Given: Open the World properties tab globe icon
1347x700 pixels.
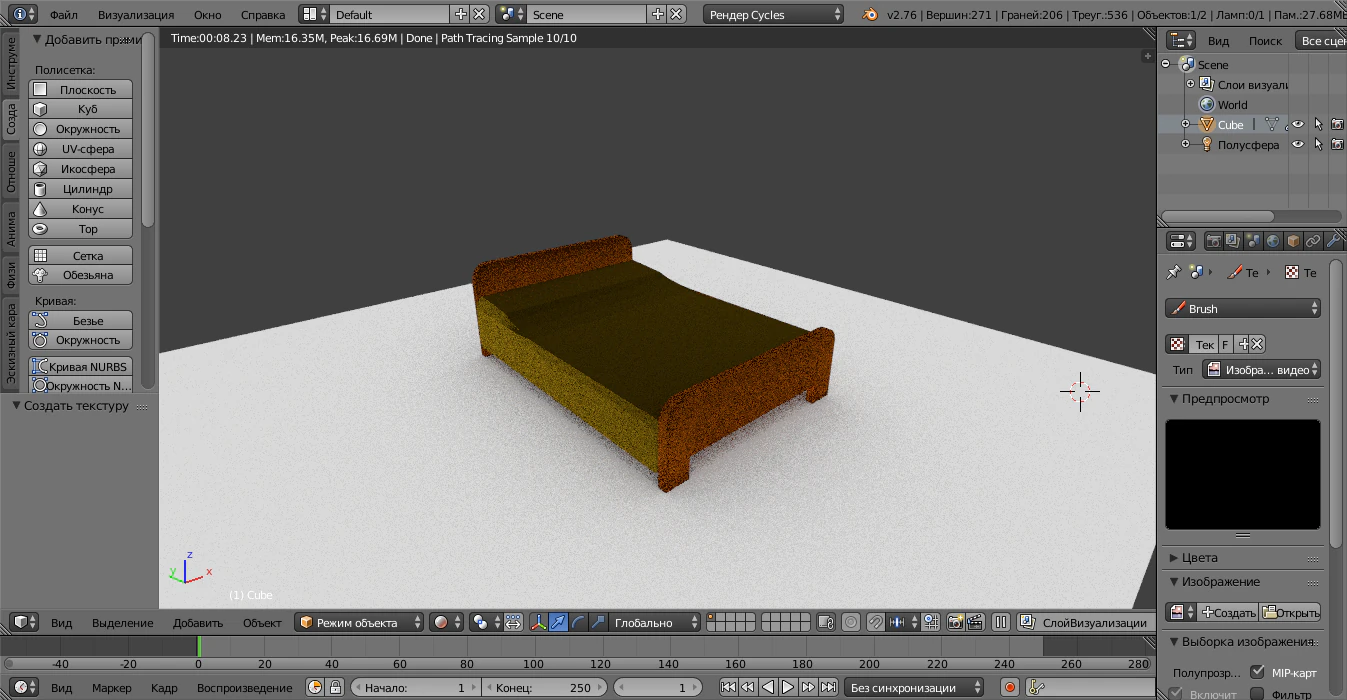Looking at the screenshot, I should [x=1273, y=241].
